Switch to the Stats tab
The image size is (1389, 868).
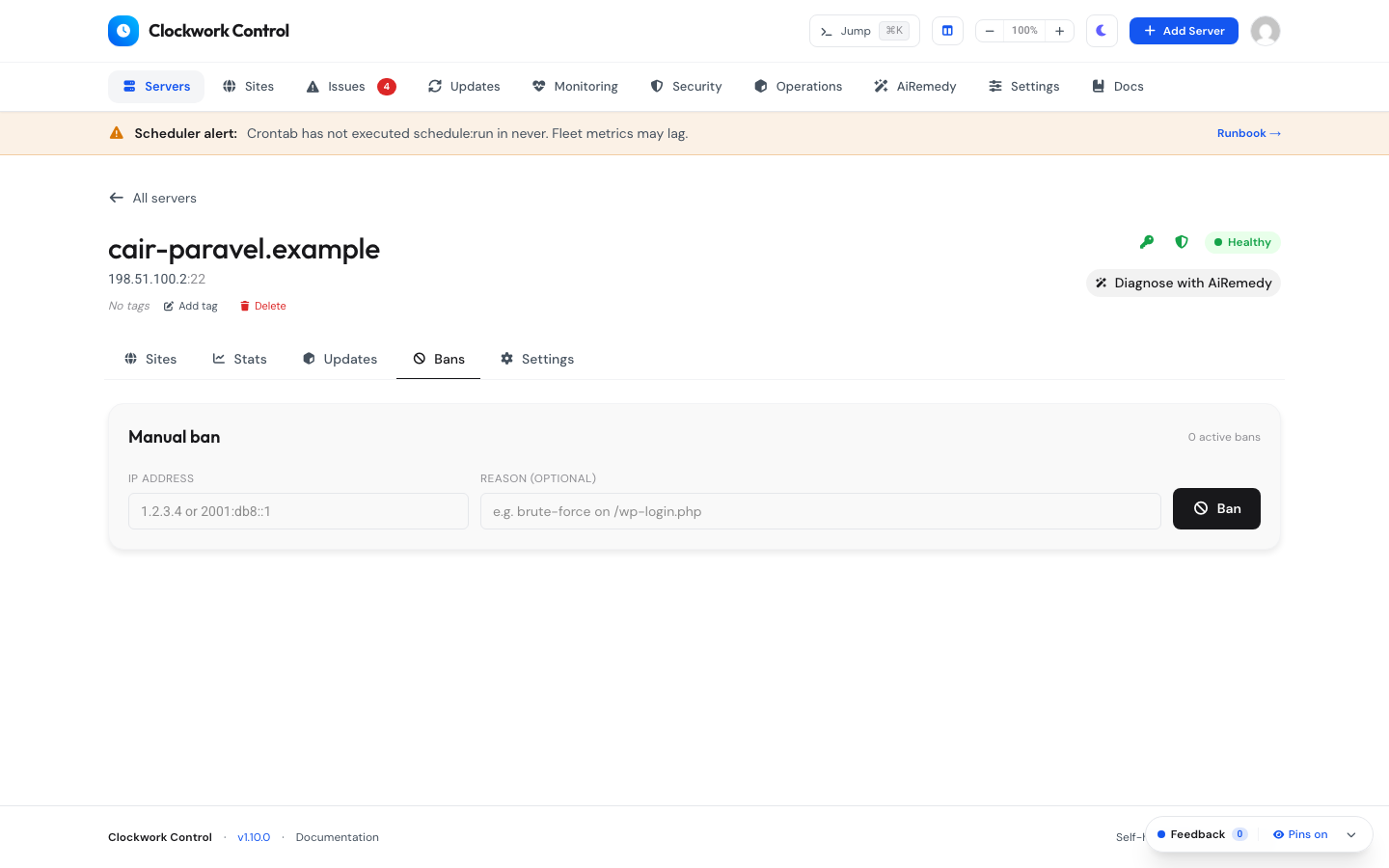point(240,359)
